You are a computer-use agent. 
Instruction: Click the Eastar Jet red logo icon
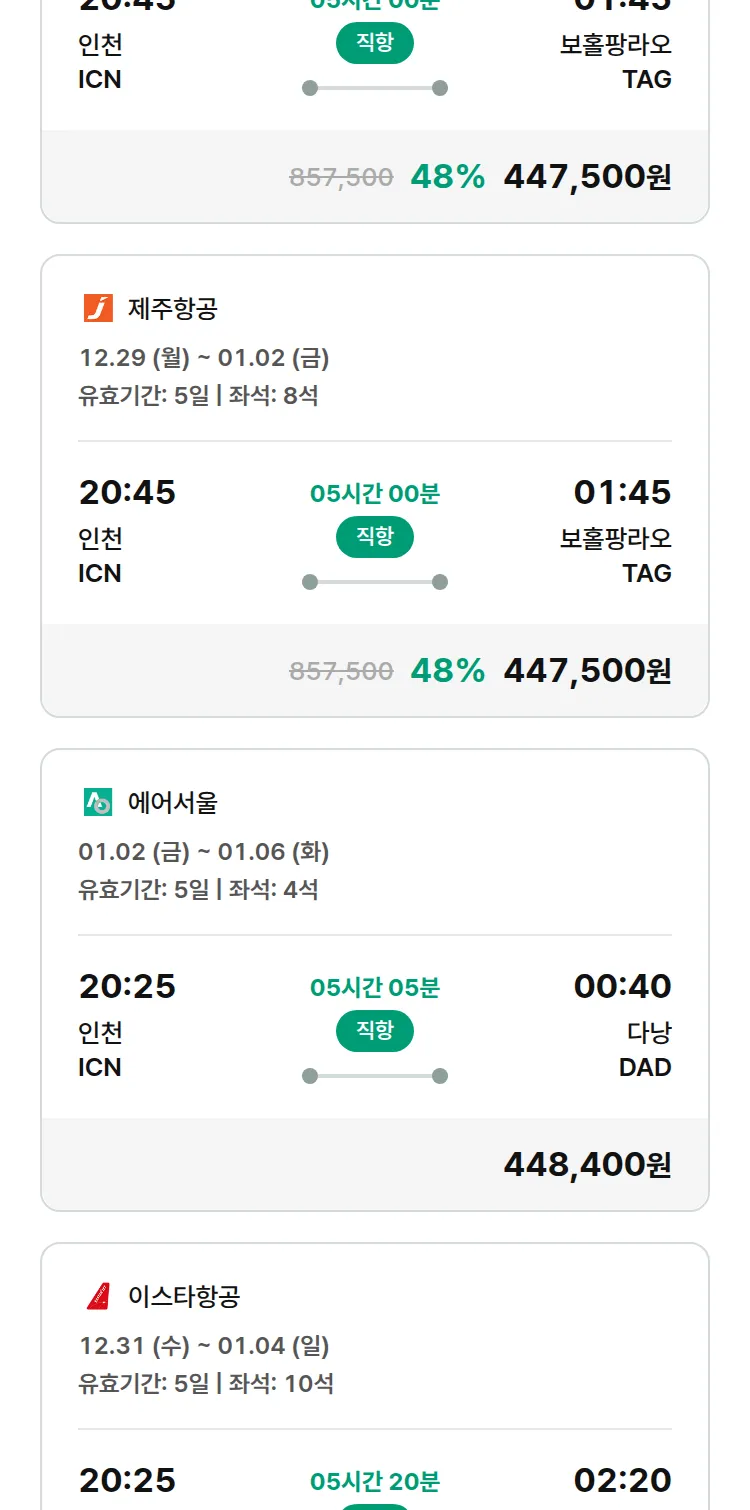tap(98, 1296)
